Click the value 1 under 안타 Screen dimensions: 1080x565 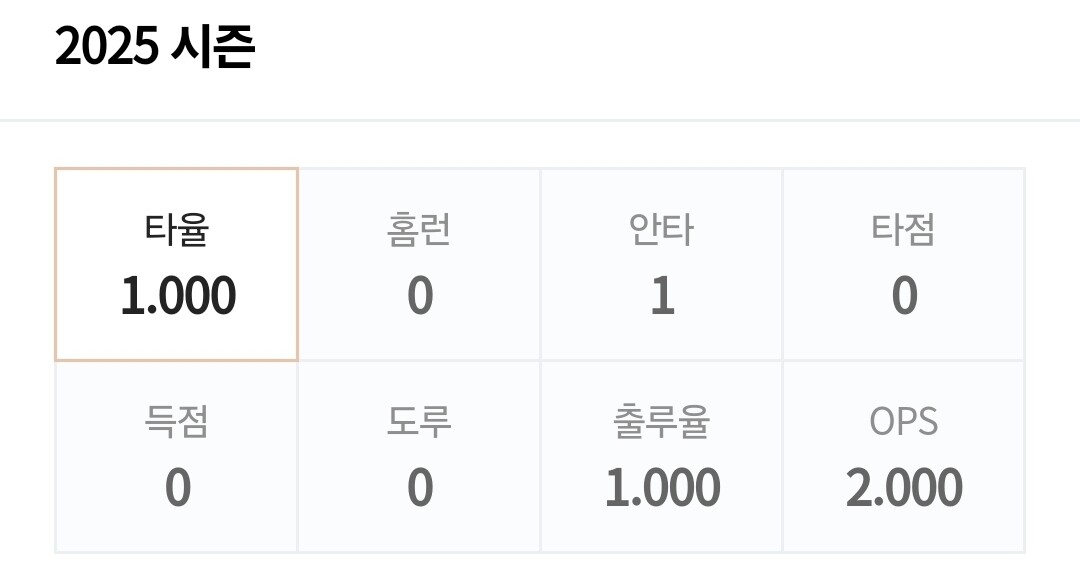coord(663,296)
